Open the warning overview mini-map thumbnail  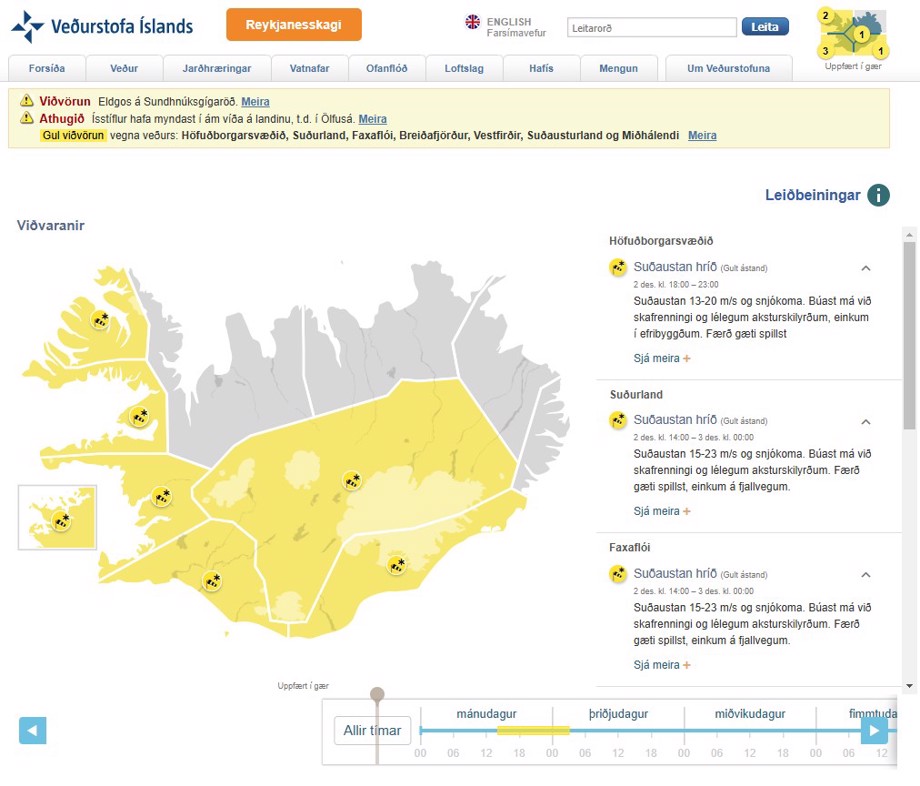pyautogui.click(x=852, y=34)
